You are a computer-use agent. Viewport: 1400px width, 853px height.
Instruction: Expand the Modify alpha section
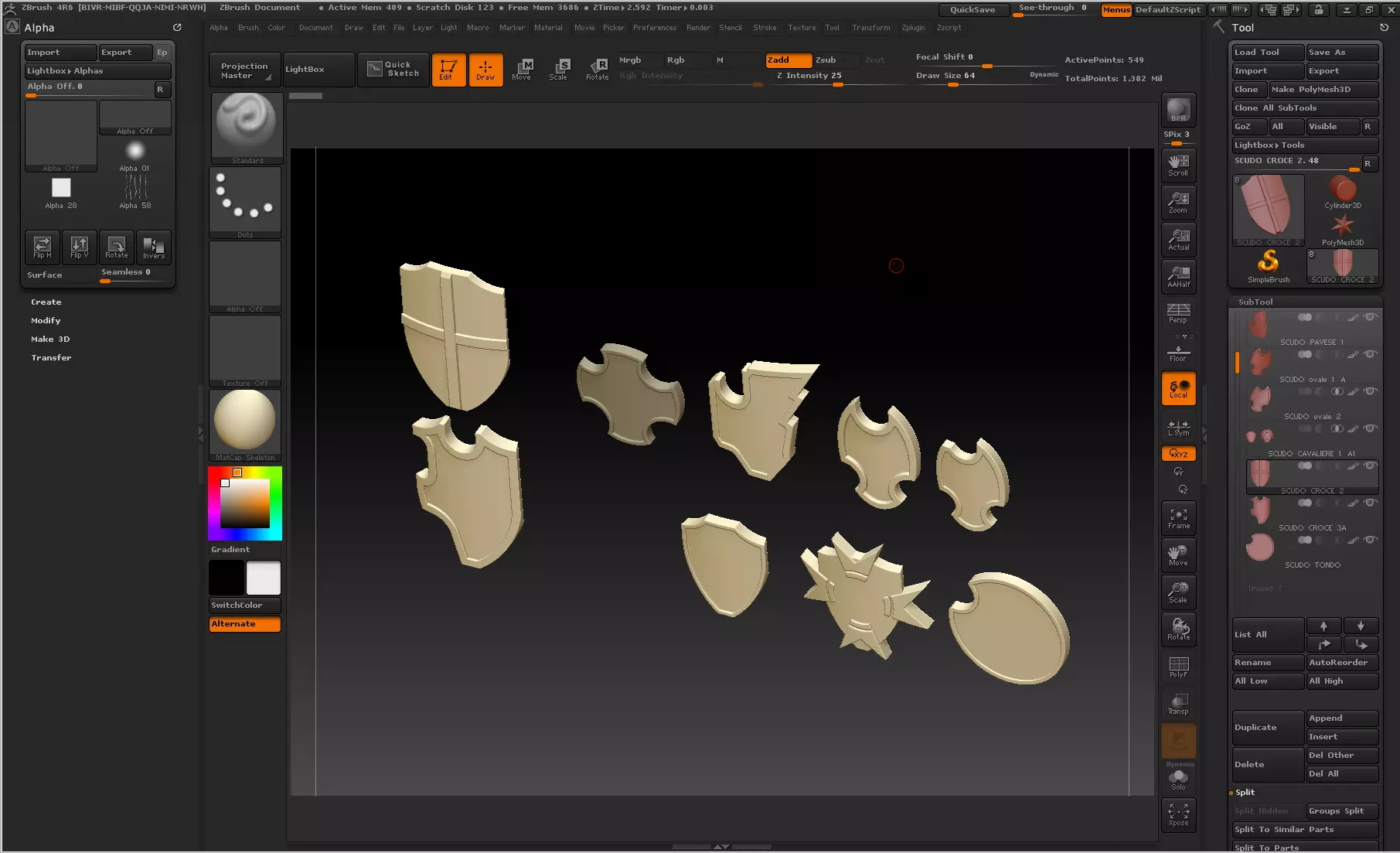click(46, 321)
